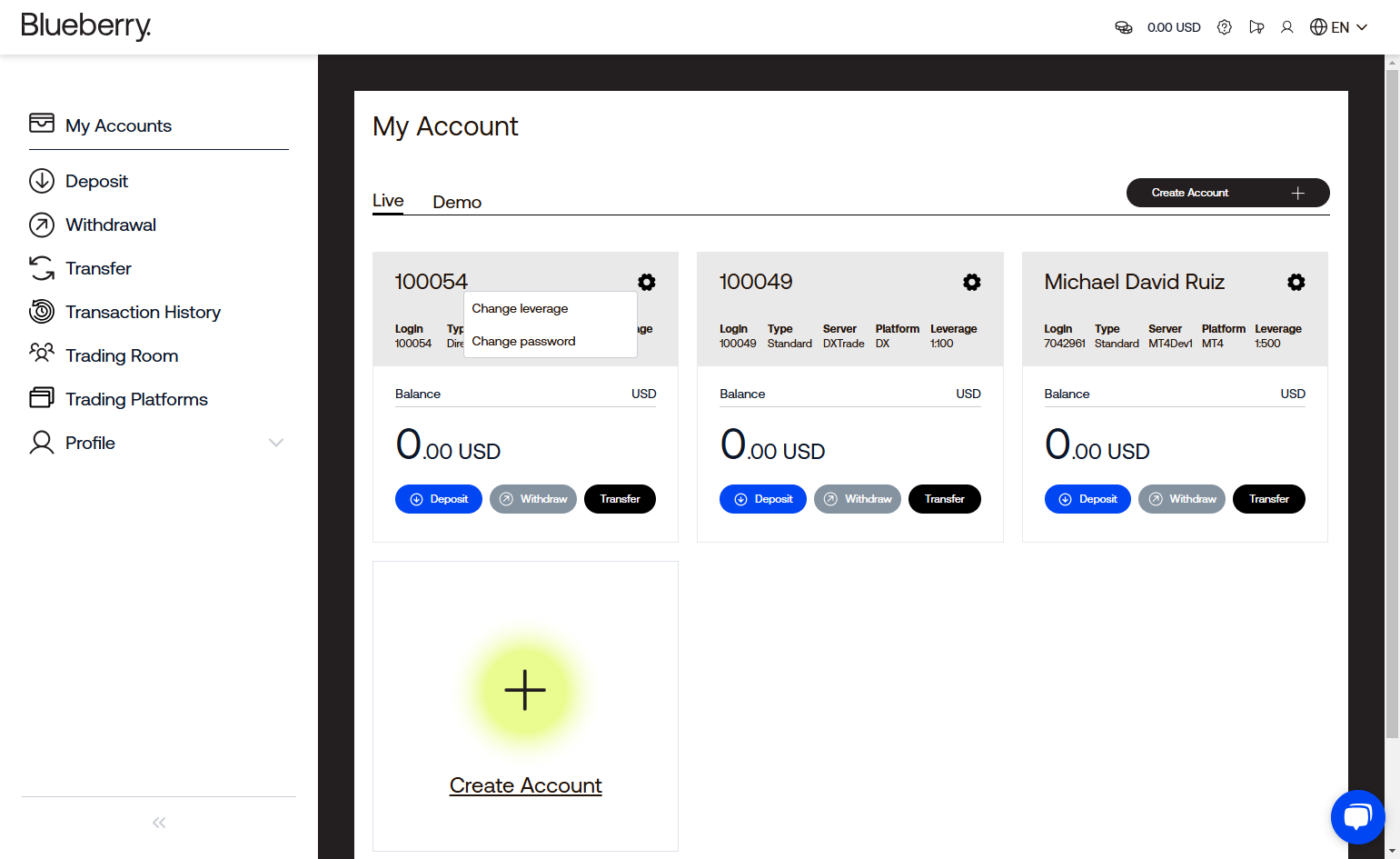Transfer from account 100054
Image resolution: width=1400 pixels, height=859 pixels.
click(x=620, y=499)
